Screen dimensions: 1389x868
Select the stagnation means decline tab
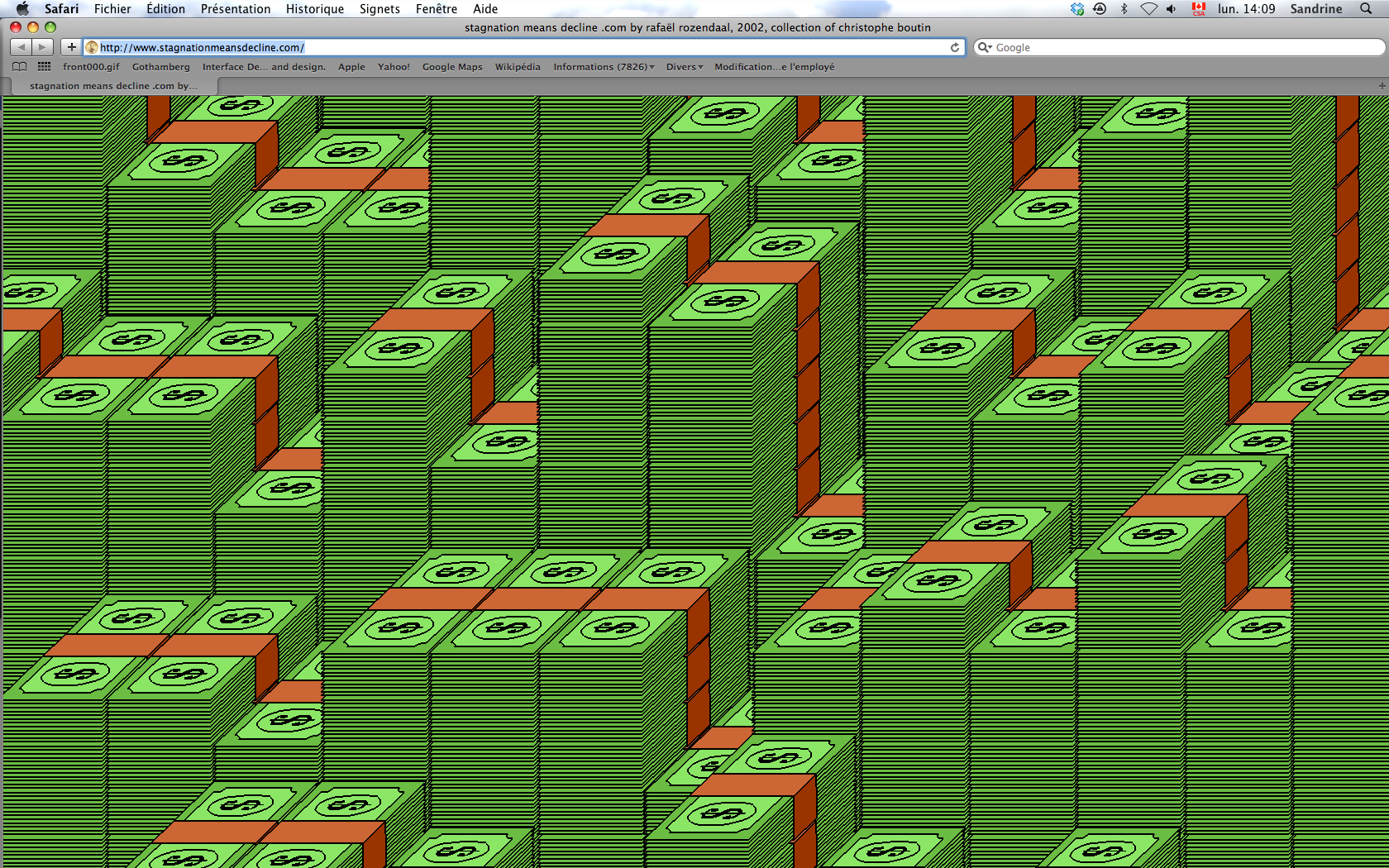coord(114,86)
